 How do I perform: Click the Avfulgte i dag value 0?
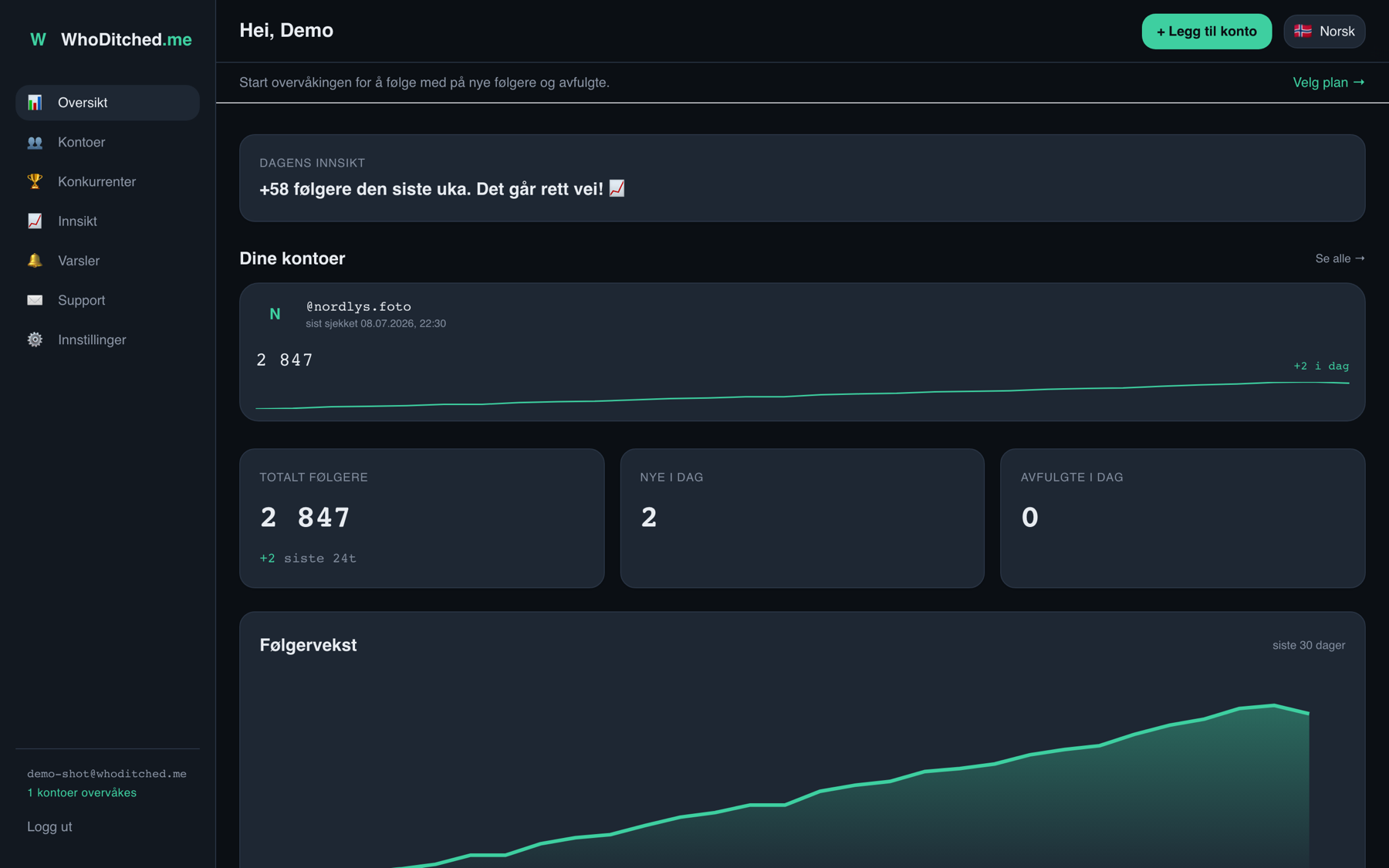click(1030, 517)
